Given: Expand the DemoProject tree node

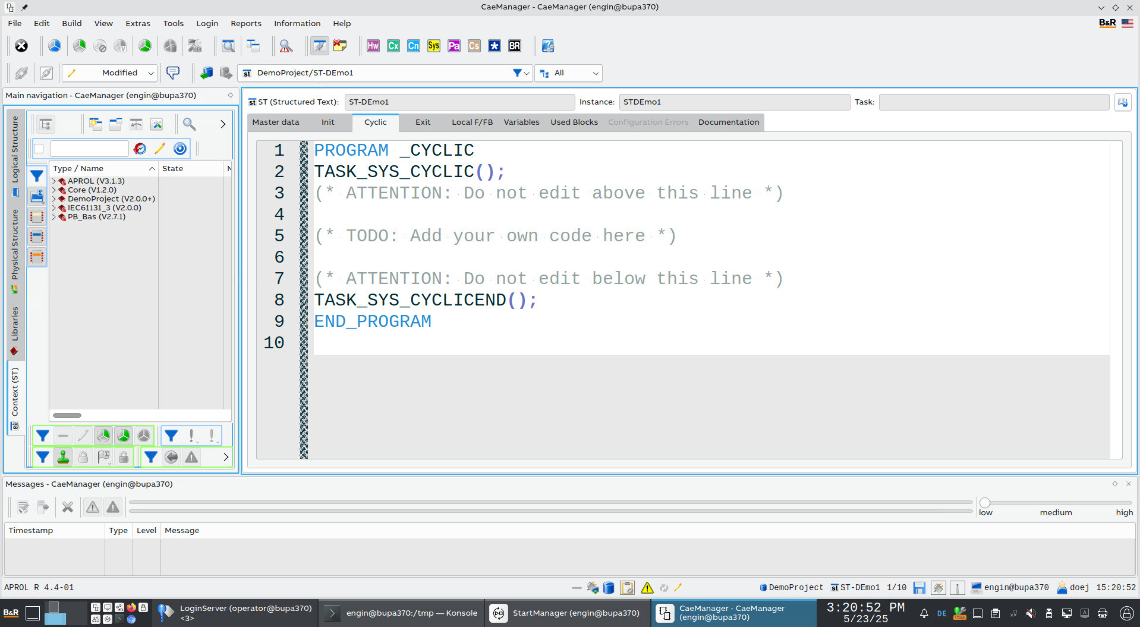Looking at the screenshot, I should point(54,199).
